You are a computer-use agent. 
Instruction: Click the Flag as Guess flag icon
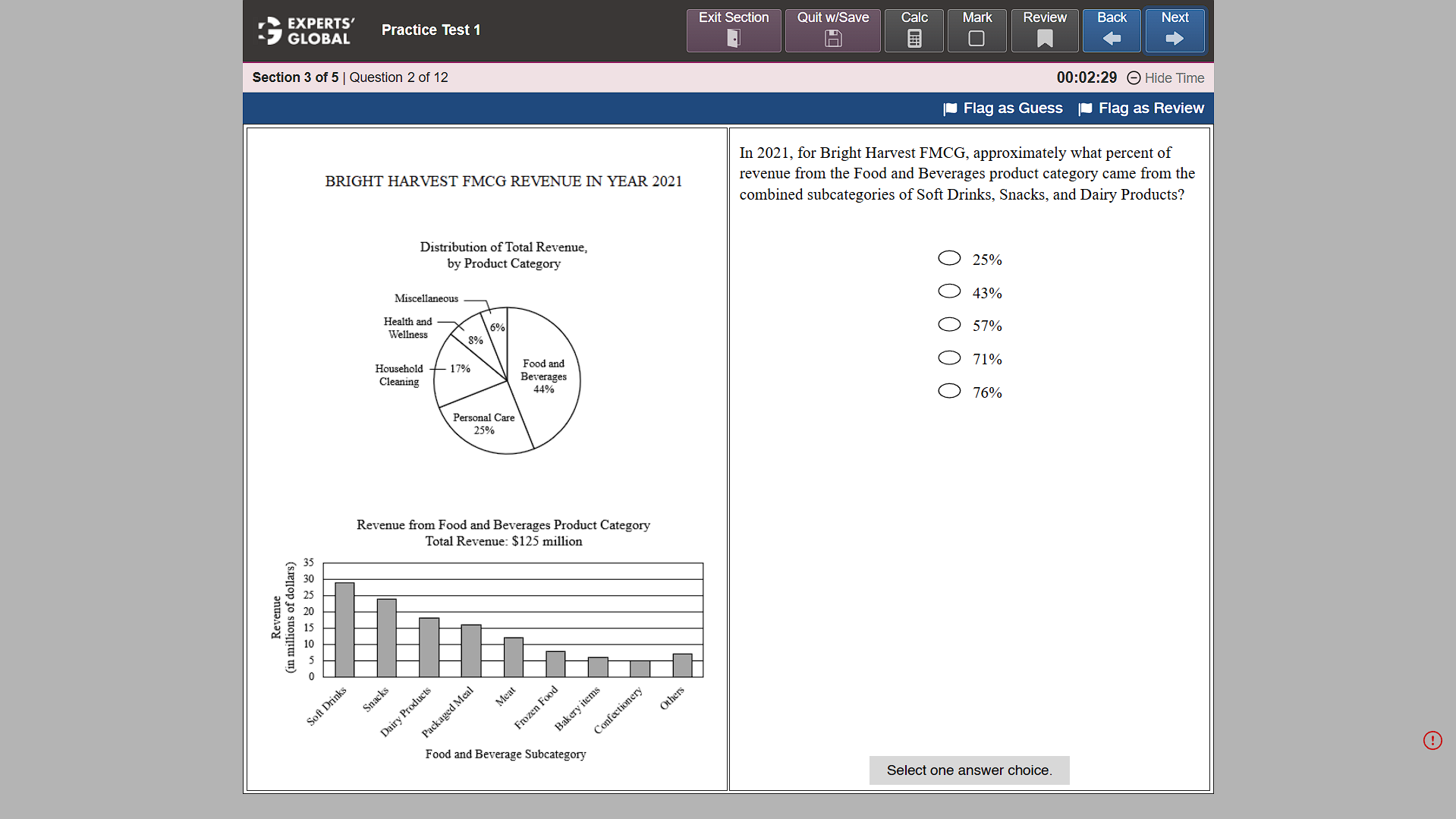(950, 109)
